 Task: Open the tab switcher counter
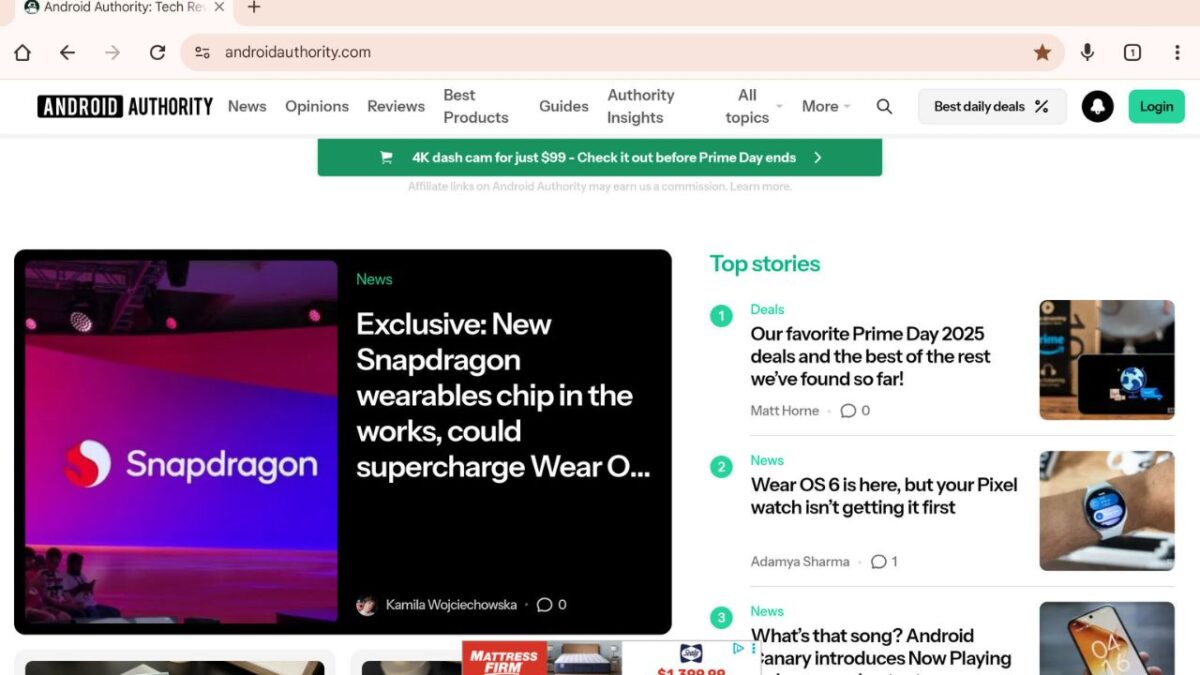coord(1132,53)
